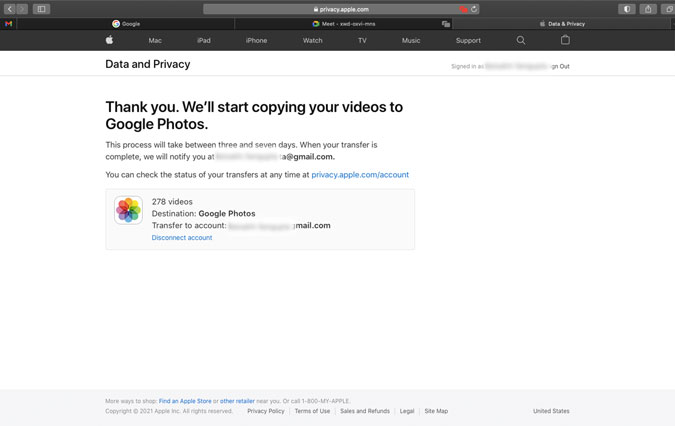
Task: Open the Watch menu item
Action: pyautogui.click(x=313, y=40)
